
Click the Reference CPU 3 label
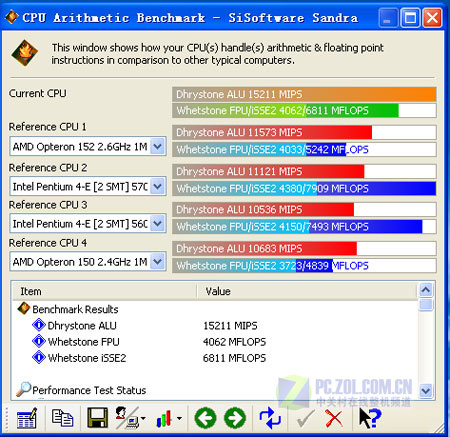tap(48, 205)
